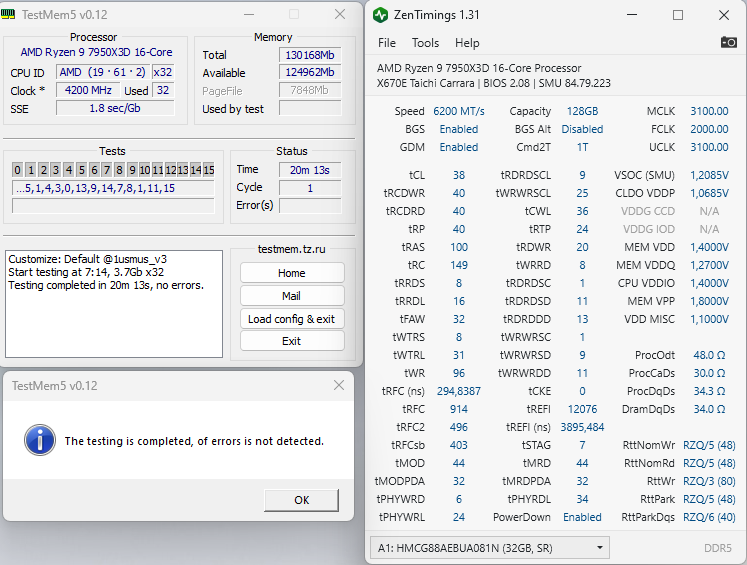Click the test order sequence field
Viewport: 747px width, 565px height.
(x=113, y=188)
